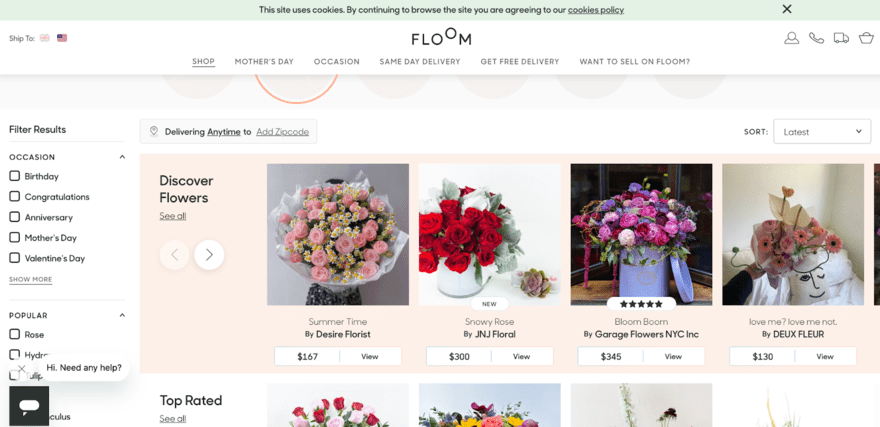Tick the Rose checkbox under Popular
This screenshot has width=880, height=427.
[14, 334]
